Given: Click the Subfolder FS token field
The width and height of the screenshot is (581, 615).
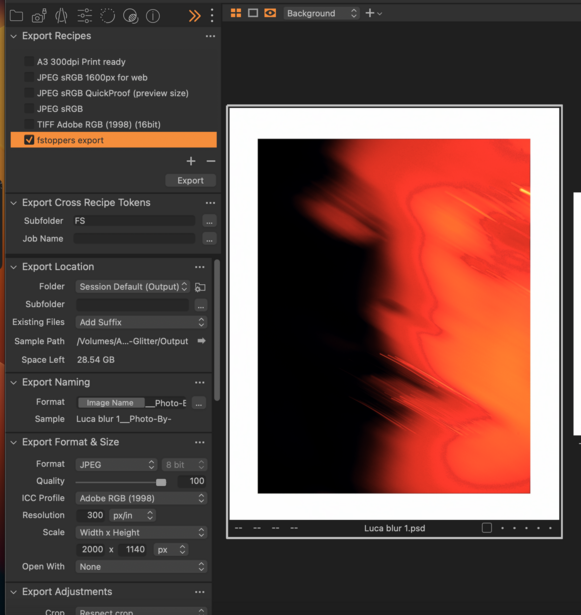Looking at the screenshot, I should point(134,221).
